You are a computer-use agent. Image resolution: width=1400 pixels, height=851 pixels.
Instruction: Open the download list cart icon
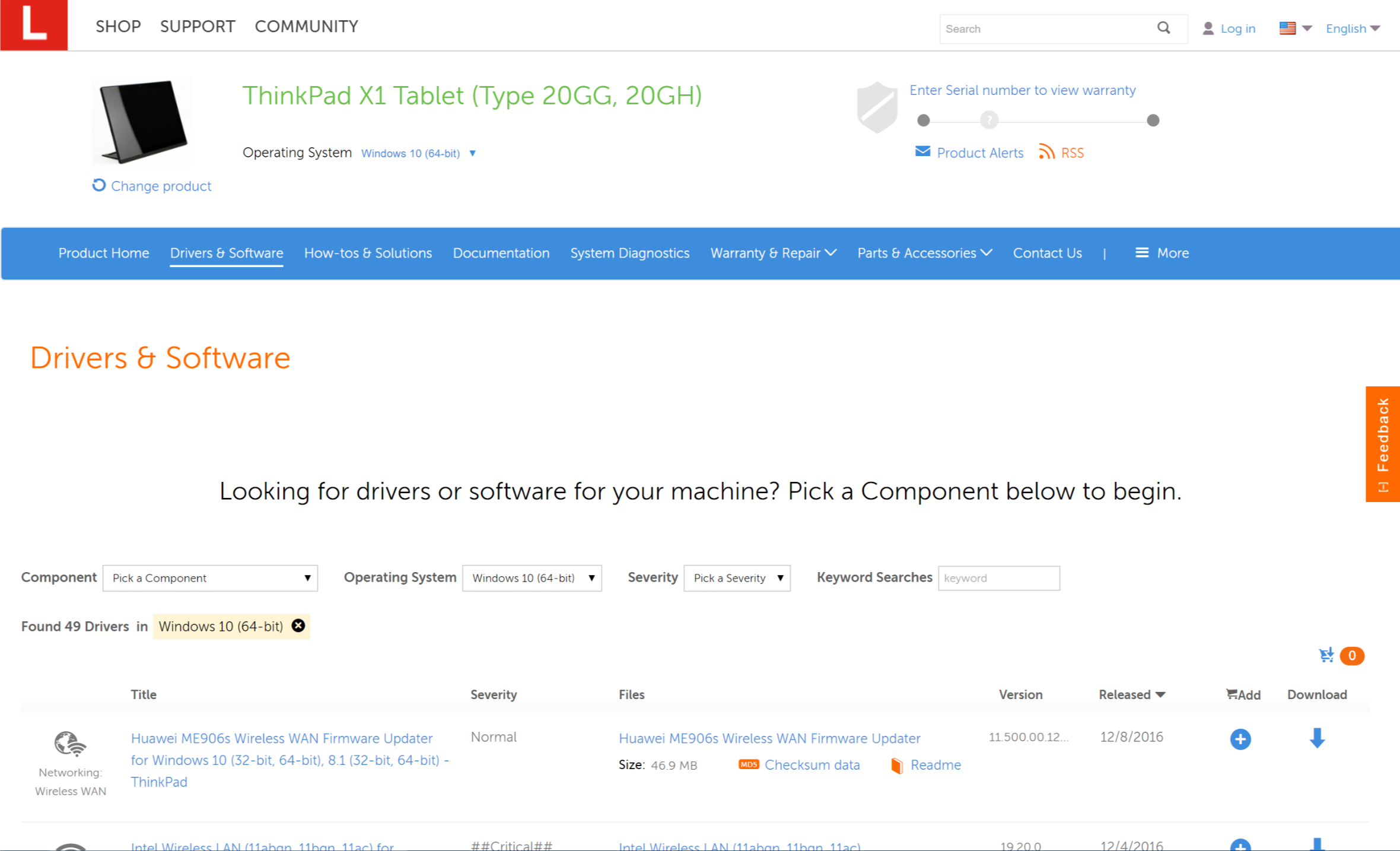[x=1326, y=655]
